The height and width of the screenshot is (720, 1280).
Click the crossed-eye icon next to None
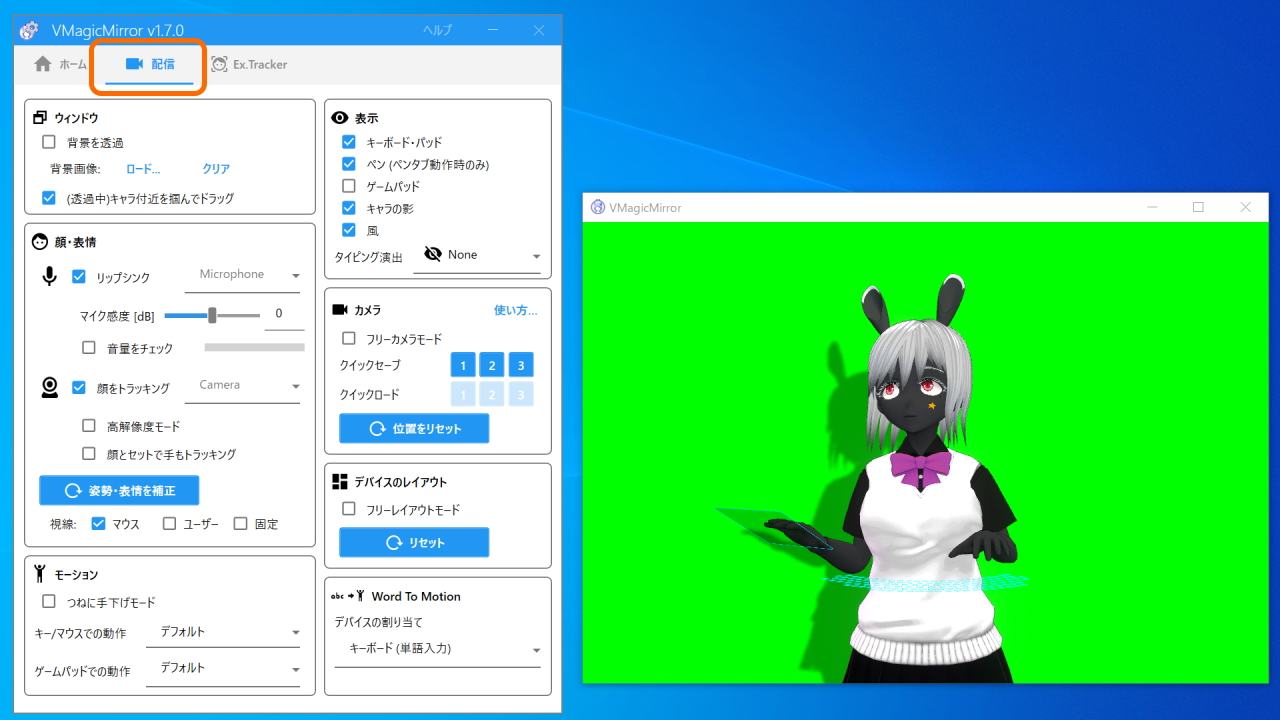(x=433, y=255)
